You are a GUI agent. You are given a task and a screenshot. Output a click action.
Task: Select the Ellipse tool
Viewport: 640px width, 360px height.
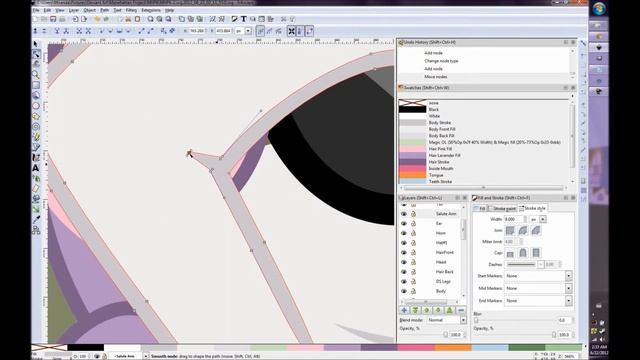pyautogui.click(x=36, y=106)
